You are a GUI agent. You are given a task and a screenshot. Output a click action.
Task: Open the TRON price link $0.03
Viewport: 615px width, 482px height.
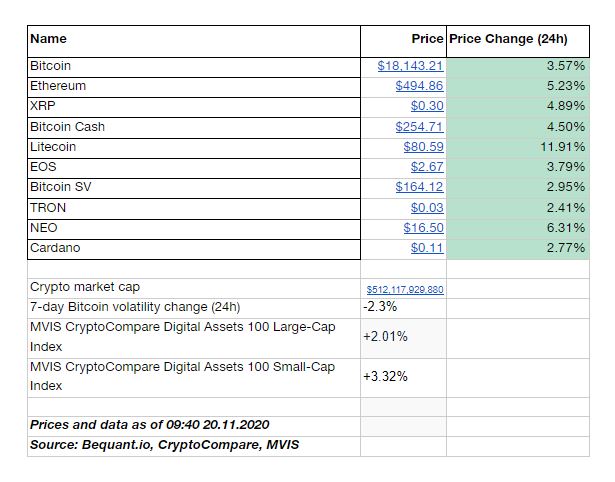427,208
